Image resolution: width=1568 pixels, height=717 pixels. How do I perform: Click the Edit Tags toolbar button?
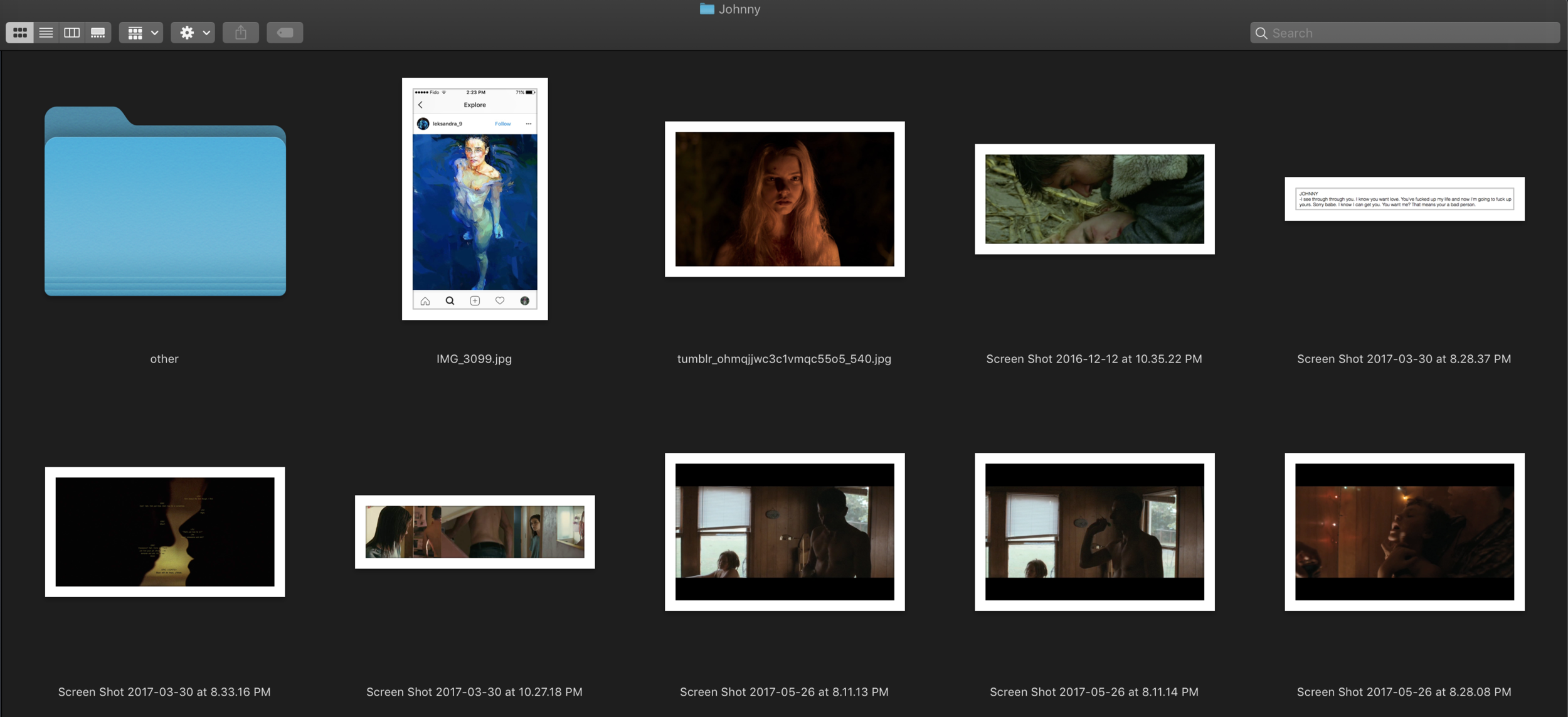coord(285,33)
